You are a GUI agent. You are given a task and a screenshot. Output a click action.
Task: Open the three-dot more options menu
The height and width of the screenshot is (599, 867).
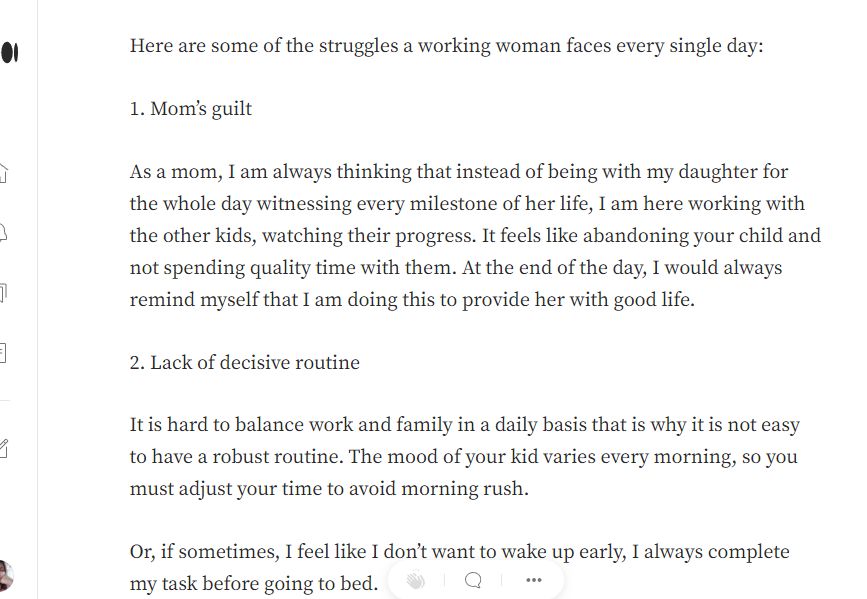533,580
